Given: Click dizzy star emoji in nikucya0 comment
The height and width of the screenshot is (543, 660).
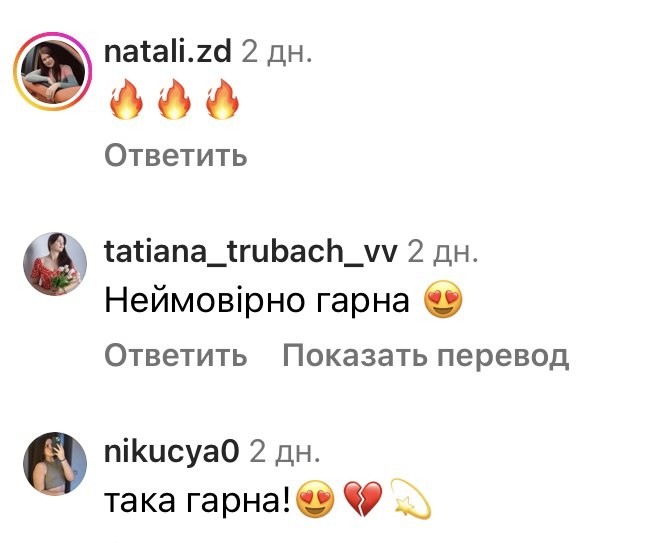Looking at the screenshot, I should [x=411, y=498].
